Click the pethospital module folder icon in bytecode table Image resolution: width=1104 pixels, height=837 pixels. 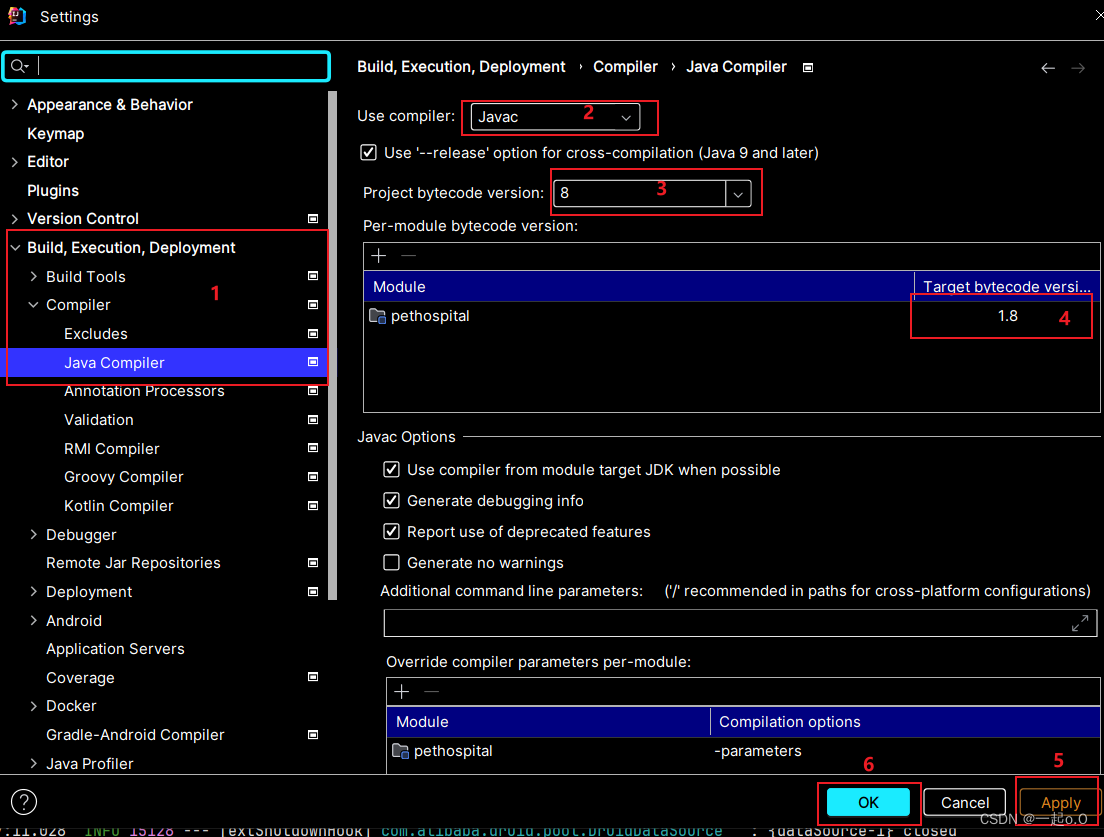pyautogui.click(x=378, y=316)
